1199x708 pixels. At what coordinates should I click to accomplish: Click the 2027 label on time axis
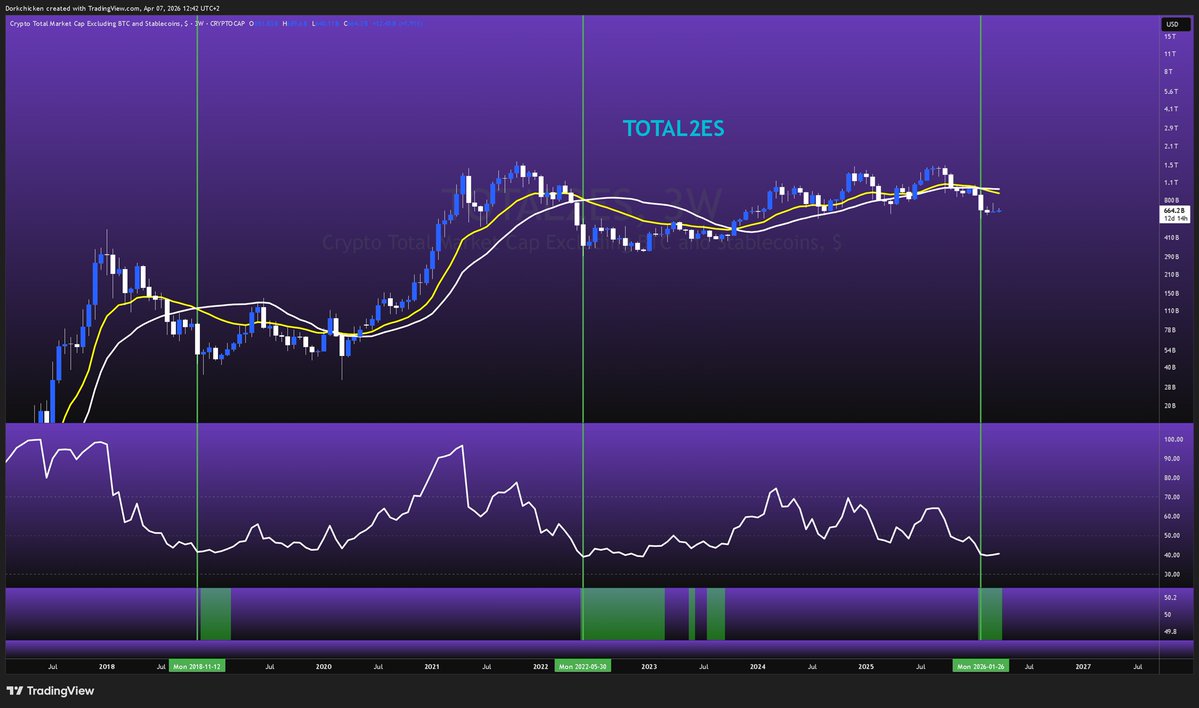(x=1083, y=667)
